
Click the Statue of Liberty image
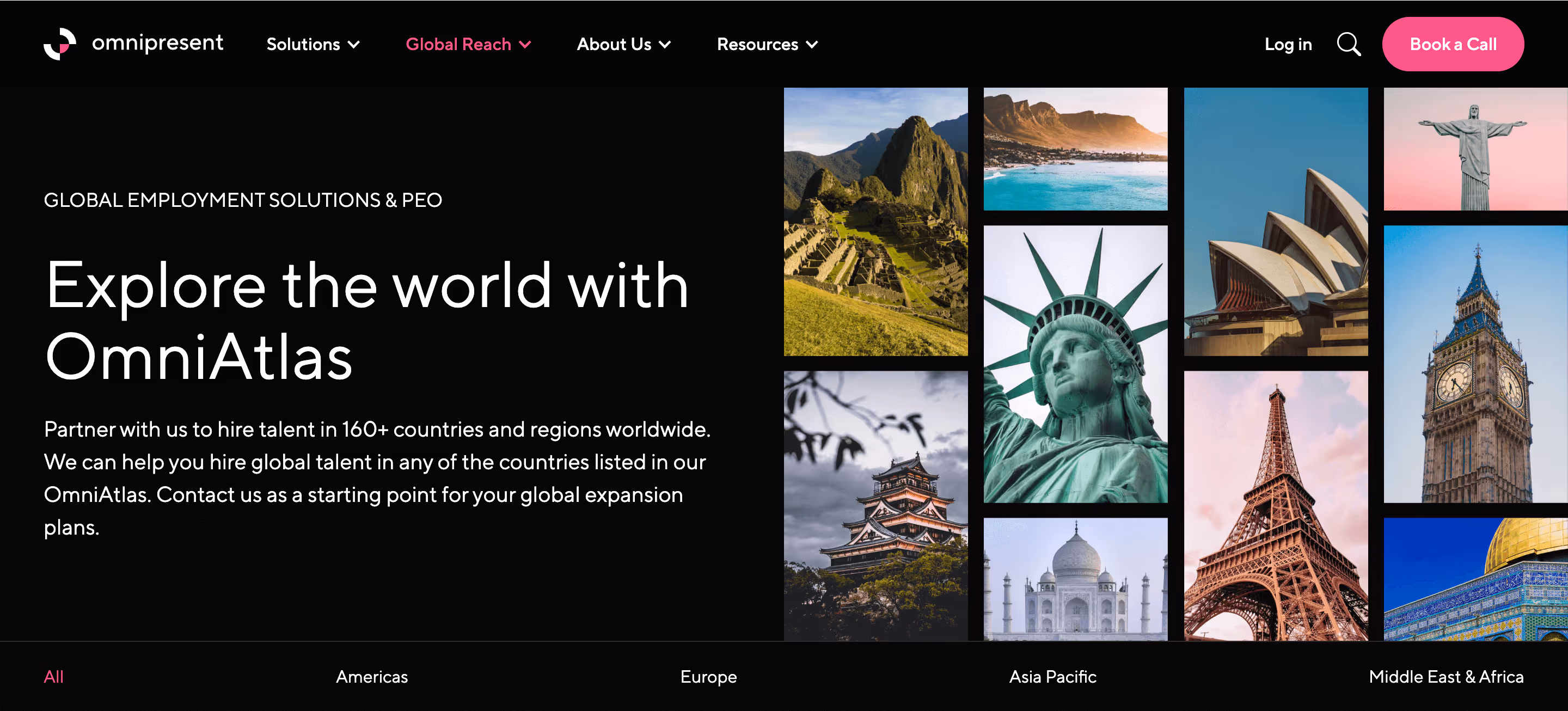coord(1075,364)
